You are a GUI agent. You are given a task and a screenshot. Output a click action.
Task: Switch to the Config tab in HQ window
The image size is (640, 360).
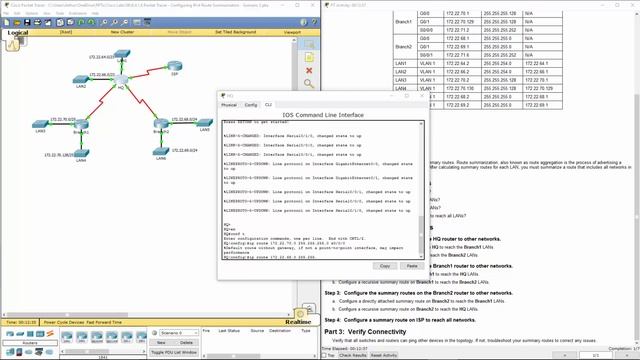coord(251,105)
